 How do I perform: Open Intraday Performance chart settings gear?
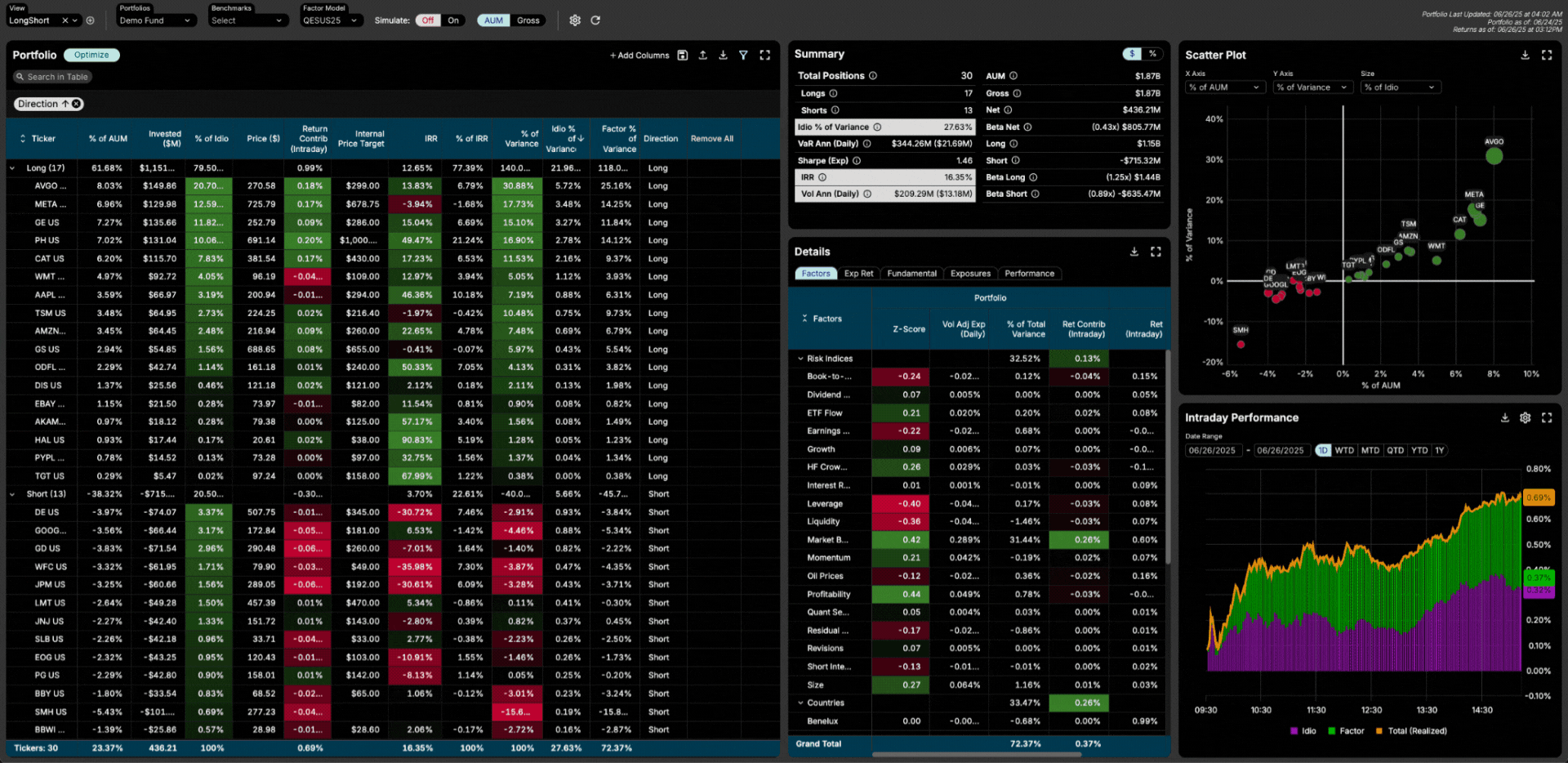tap(1525, 417)
